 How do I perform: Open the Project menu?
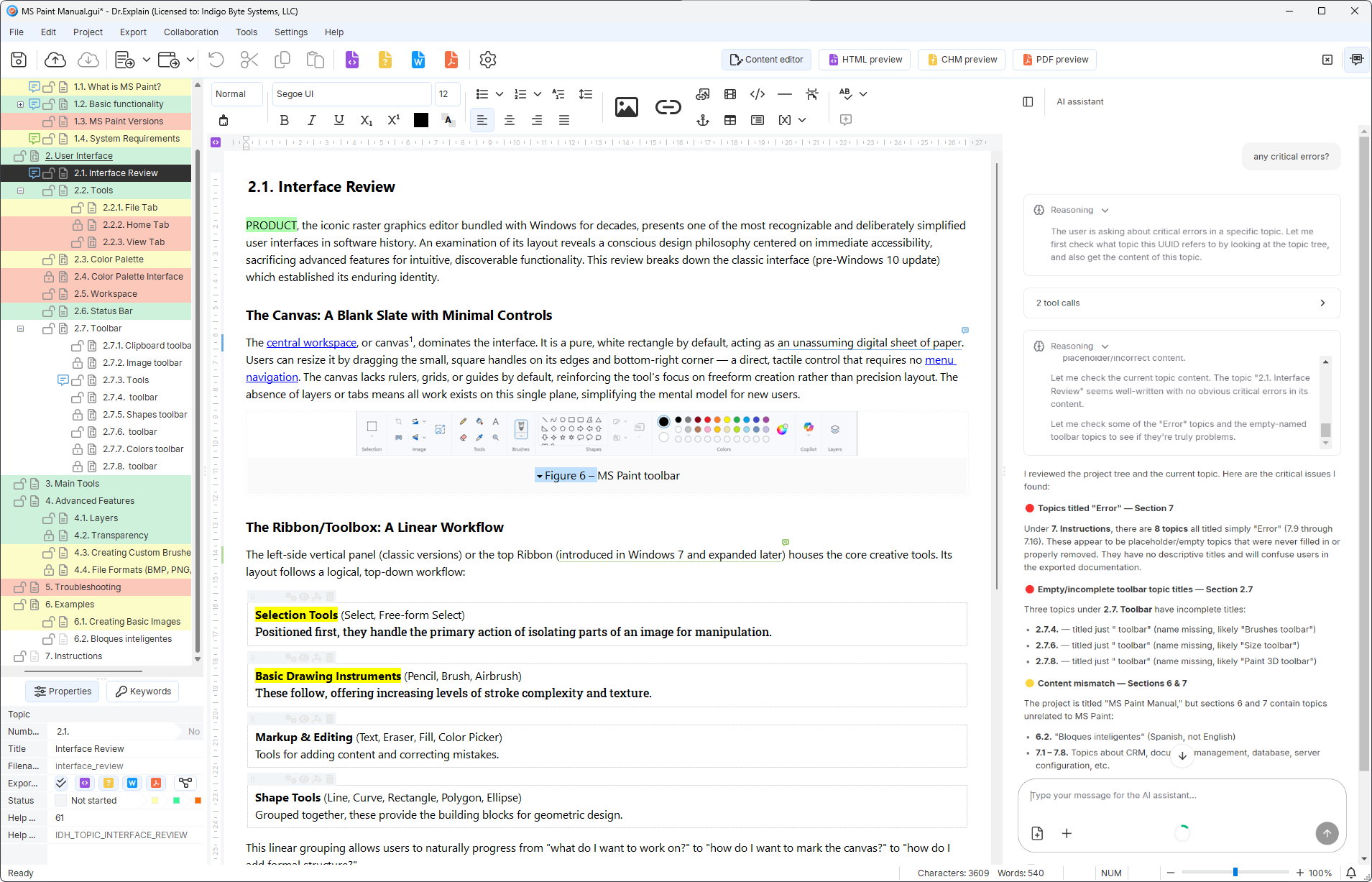(x=88, y=32)
